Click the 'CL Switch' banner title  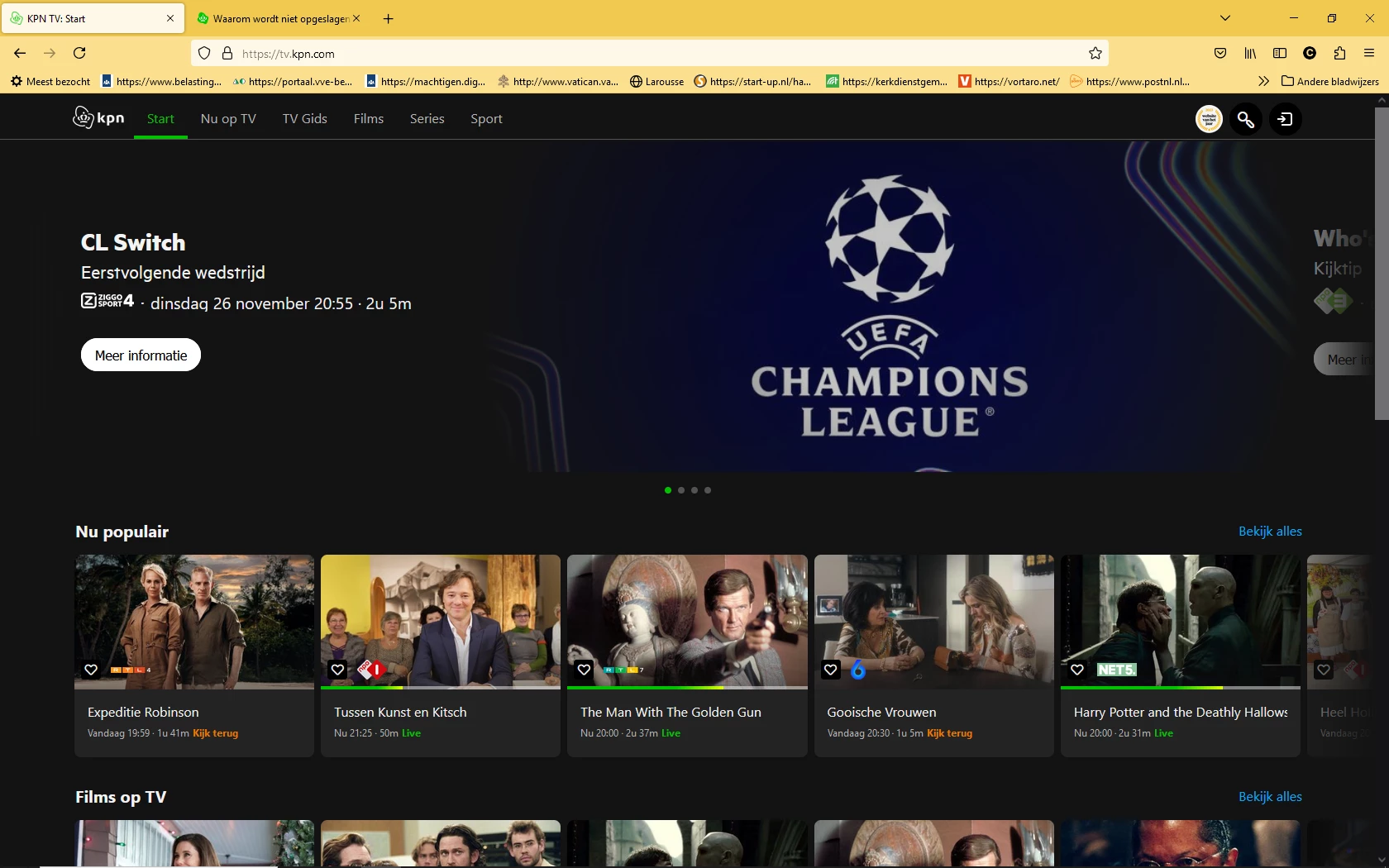133,242
